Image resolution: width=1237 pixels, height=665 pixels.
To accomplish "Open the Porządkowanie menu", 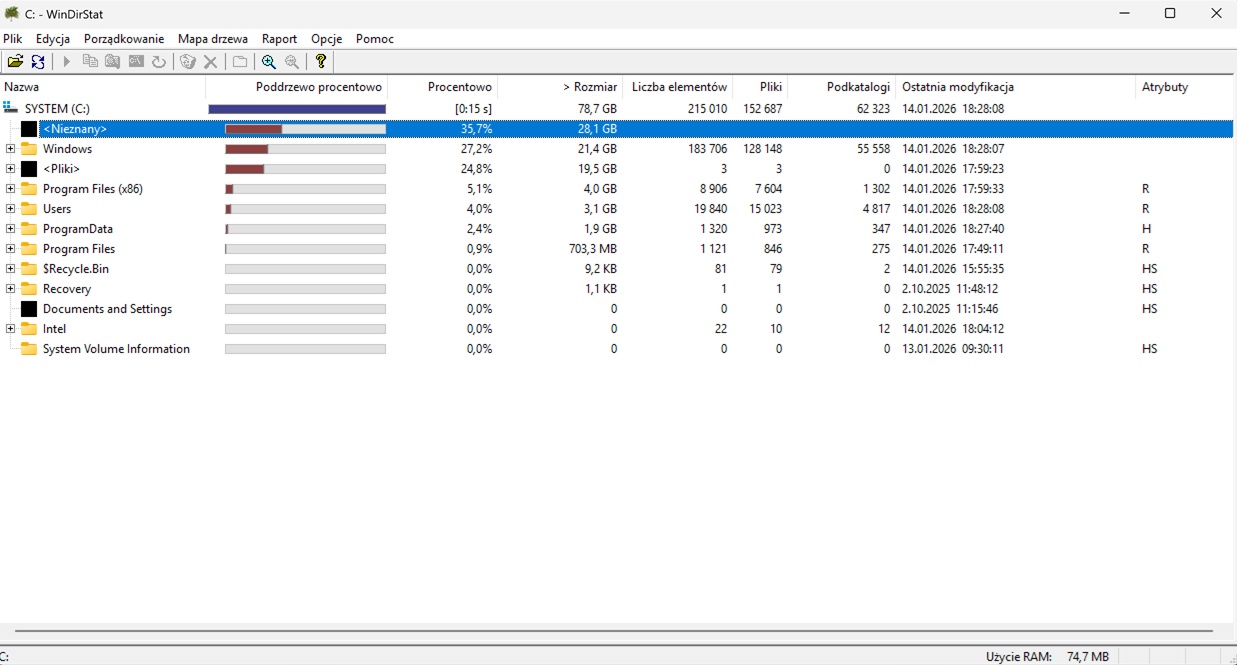I will (124, 39).
